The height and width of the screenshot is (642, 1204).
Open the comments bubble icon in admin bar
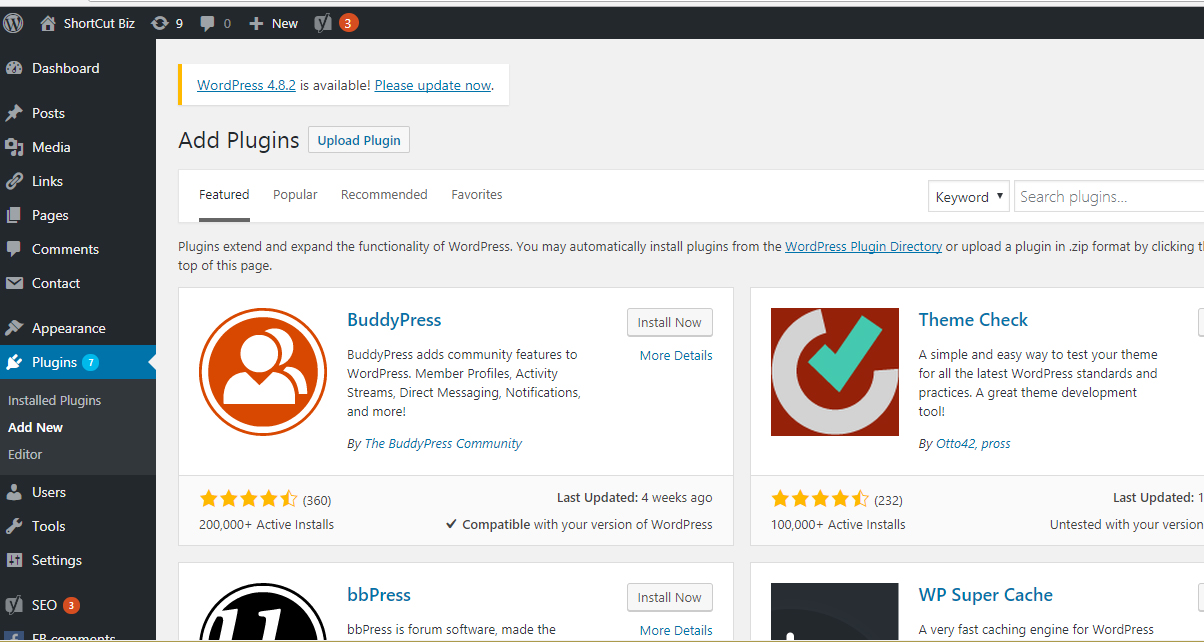click(x=207, y=22)
